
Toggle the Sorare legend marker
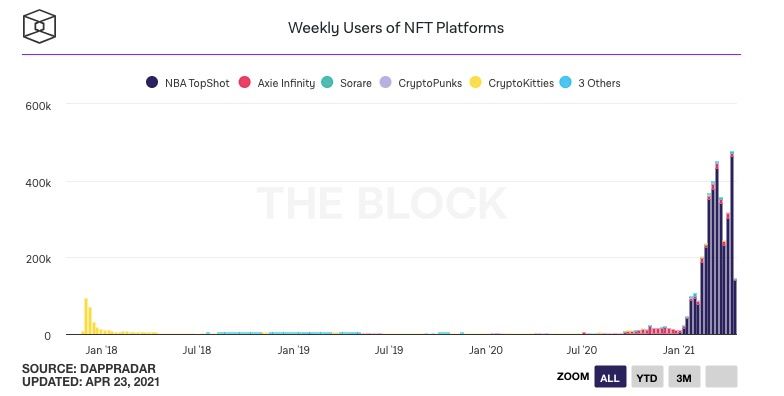click(327, 82)
